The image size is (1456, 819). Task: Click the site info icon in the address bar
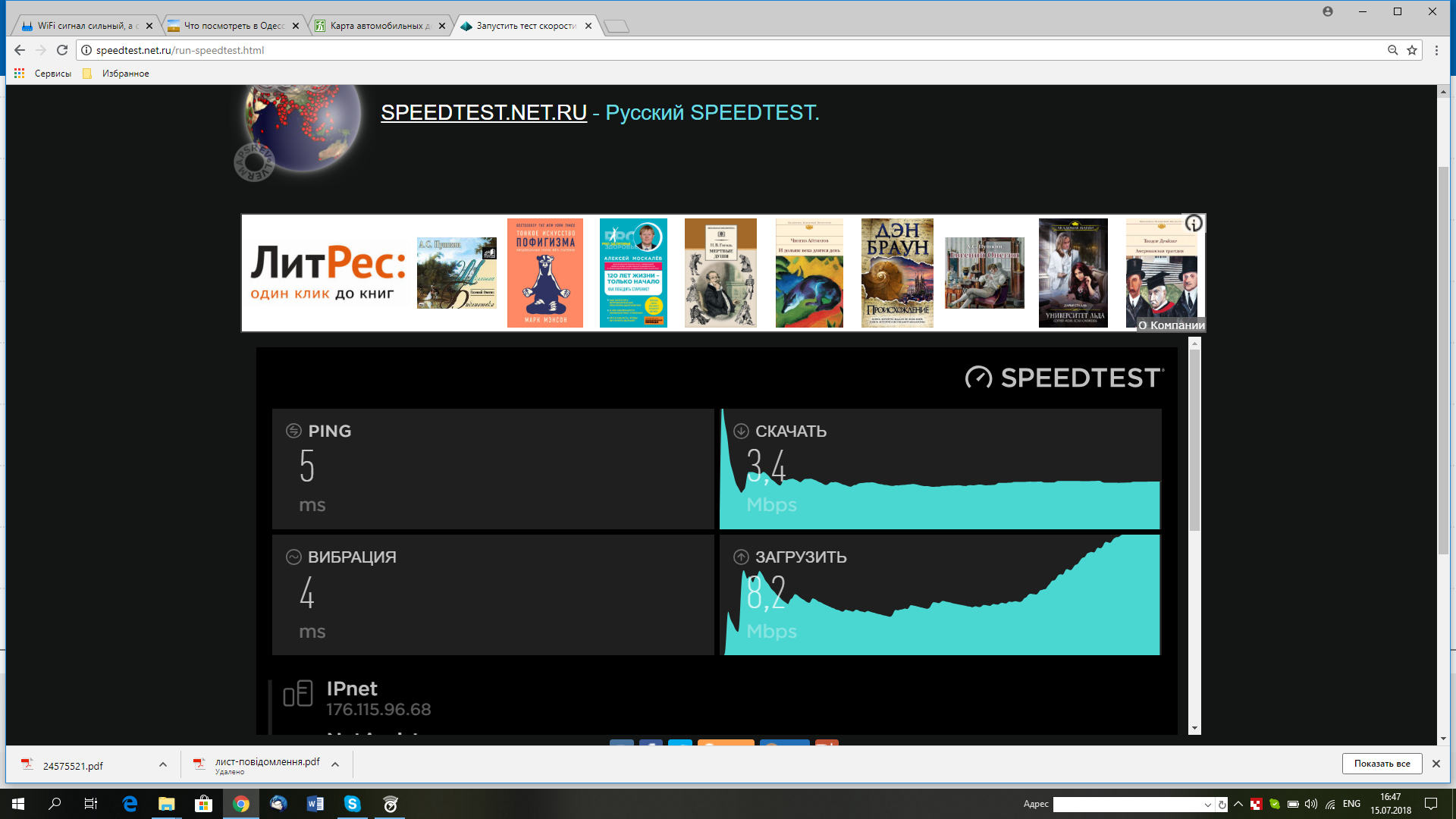[x=86, y=50]
